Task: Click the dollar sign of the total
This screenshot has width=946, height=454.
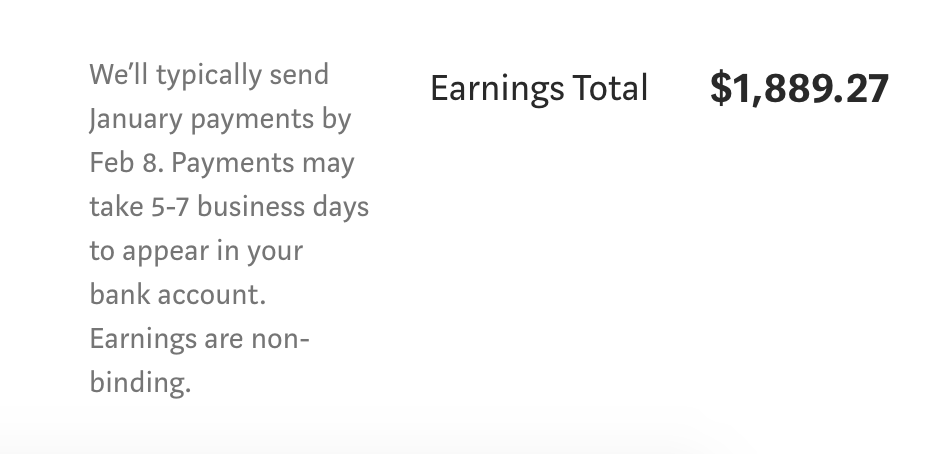Action: (721, 88)
